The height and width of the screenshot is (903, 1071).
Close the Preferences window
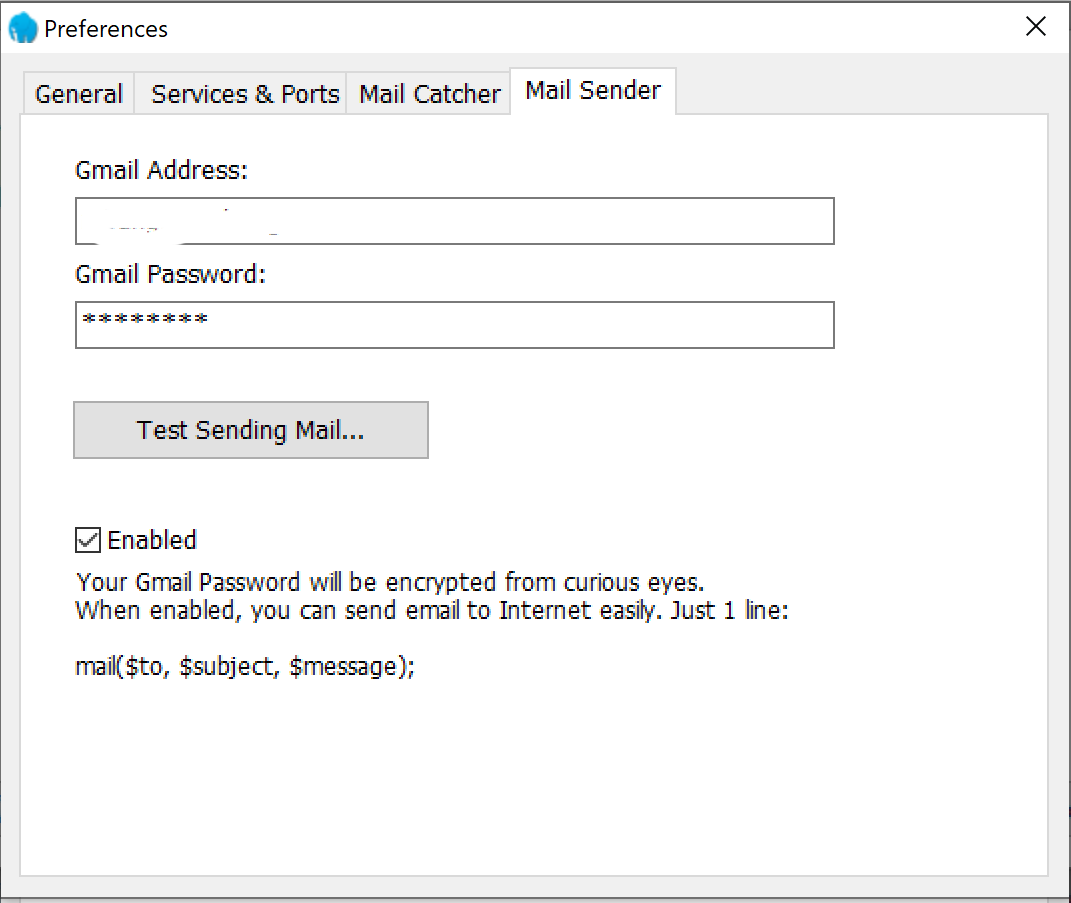1036,27
